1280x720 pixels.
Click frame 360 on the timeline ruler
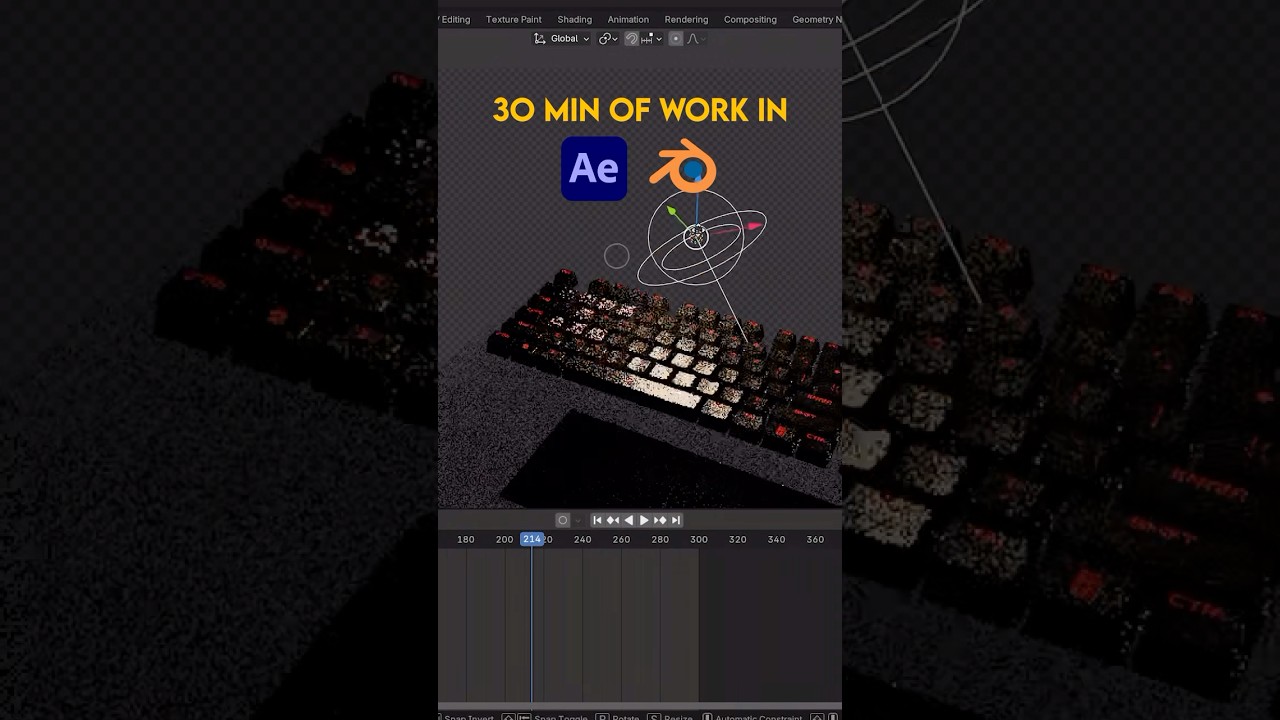815,539
